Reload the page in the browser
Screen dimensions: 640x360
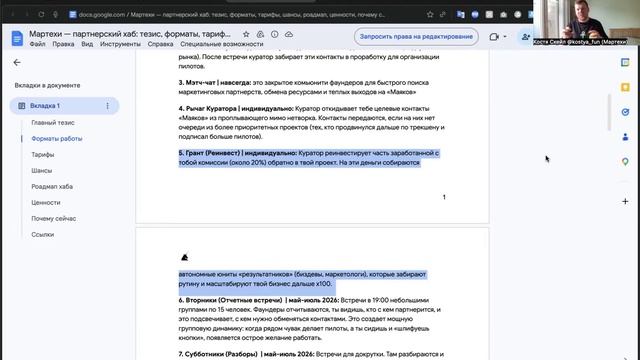pyautogui.click(x=41, y=14)
